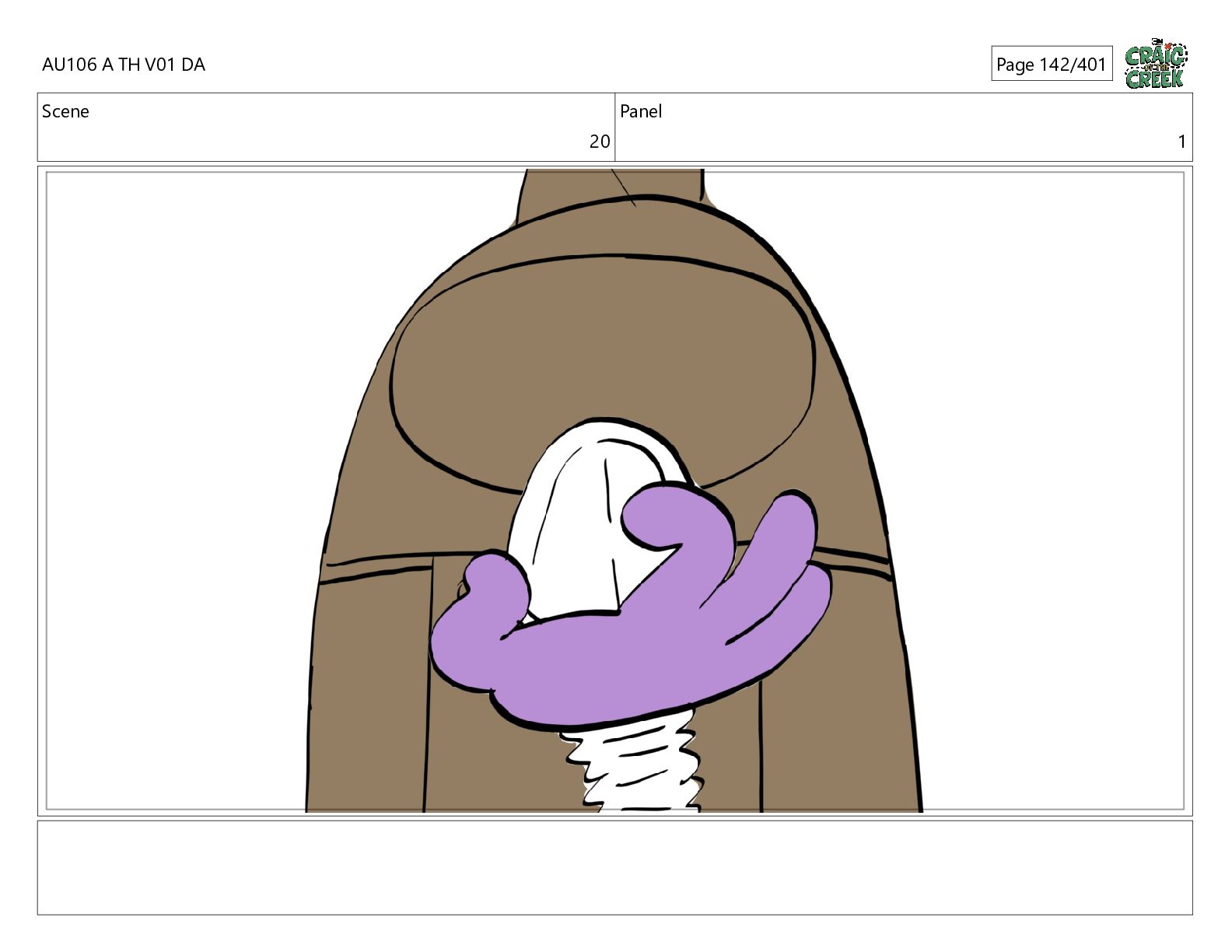Click the Scene label
Viewport: 1232px width, 952px height.
[x=65, y=111]
